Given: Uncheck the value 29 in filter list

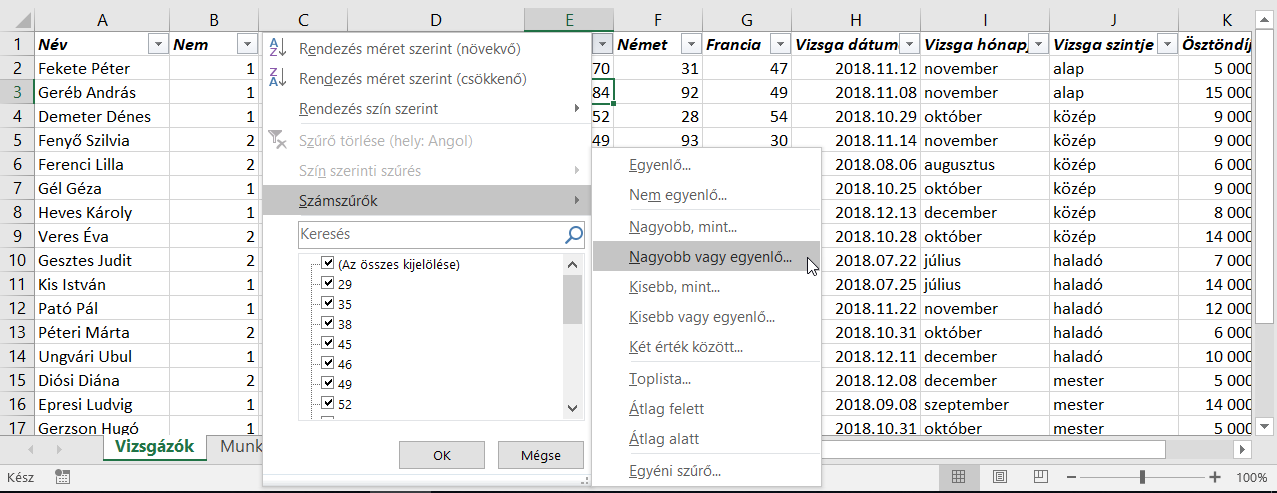Looking at the screenshot, I should (x=328, y=284).
